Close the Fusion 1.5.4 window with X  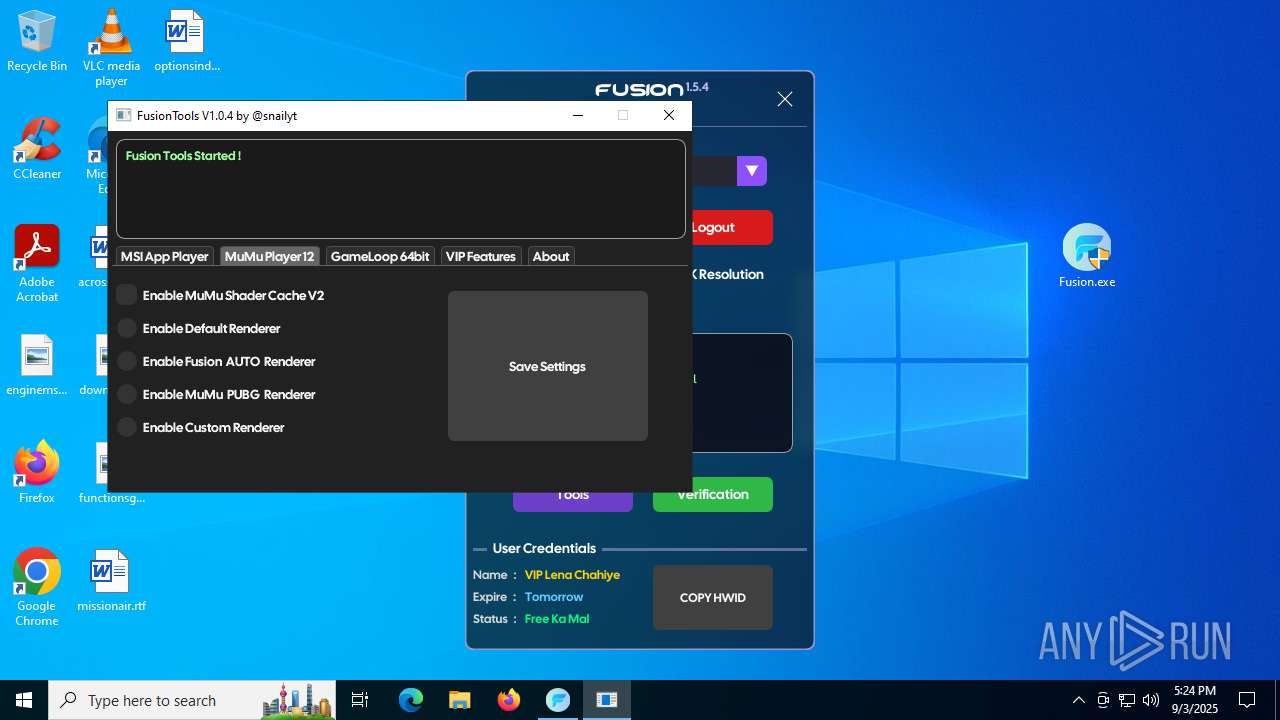click(785, 99)
